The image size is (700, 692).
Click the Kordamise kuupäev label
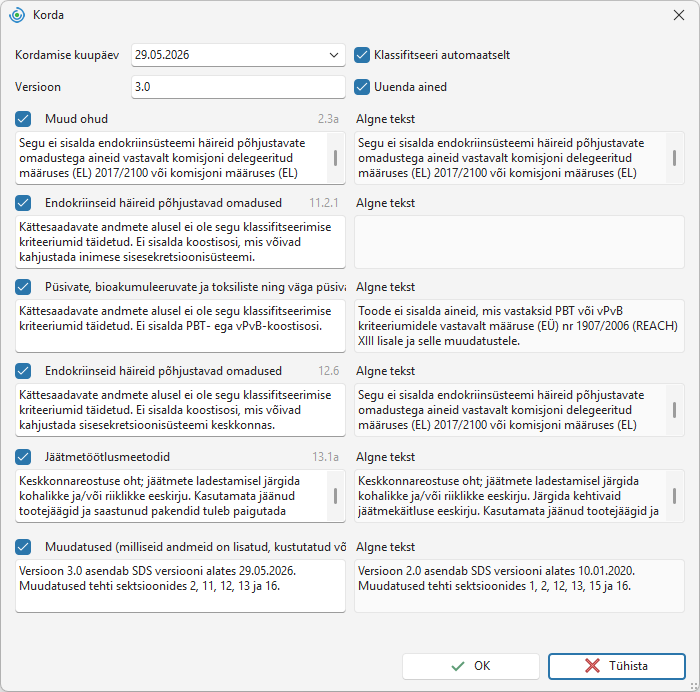pos(67,55)
